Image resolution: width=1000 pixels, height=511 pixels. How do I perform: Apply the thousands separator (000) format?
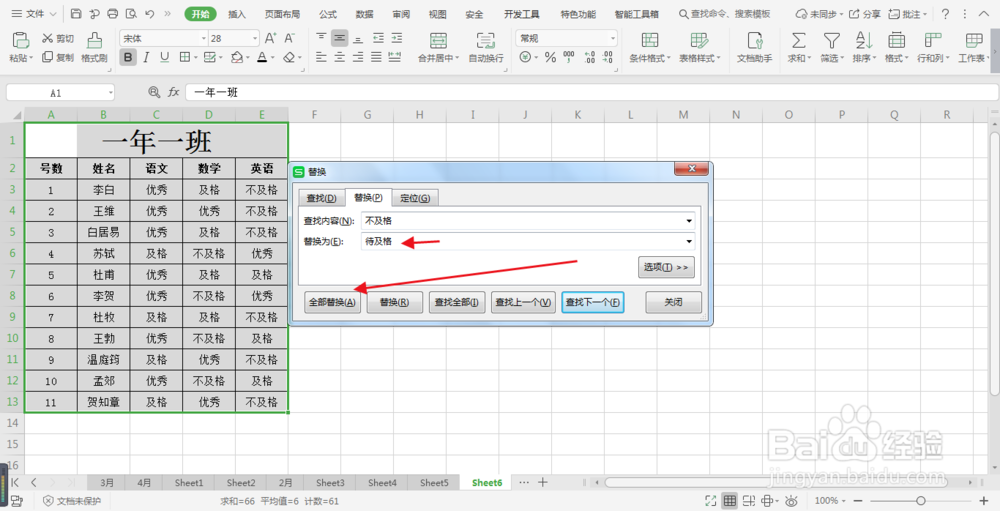(x=569, y=57)
